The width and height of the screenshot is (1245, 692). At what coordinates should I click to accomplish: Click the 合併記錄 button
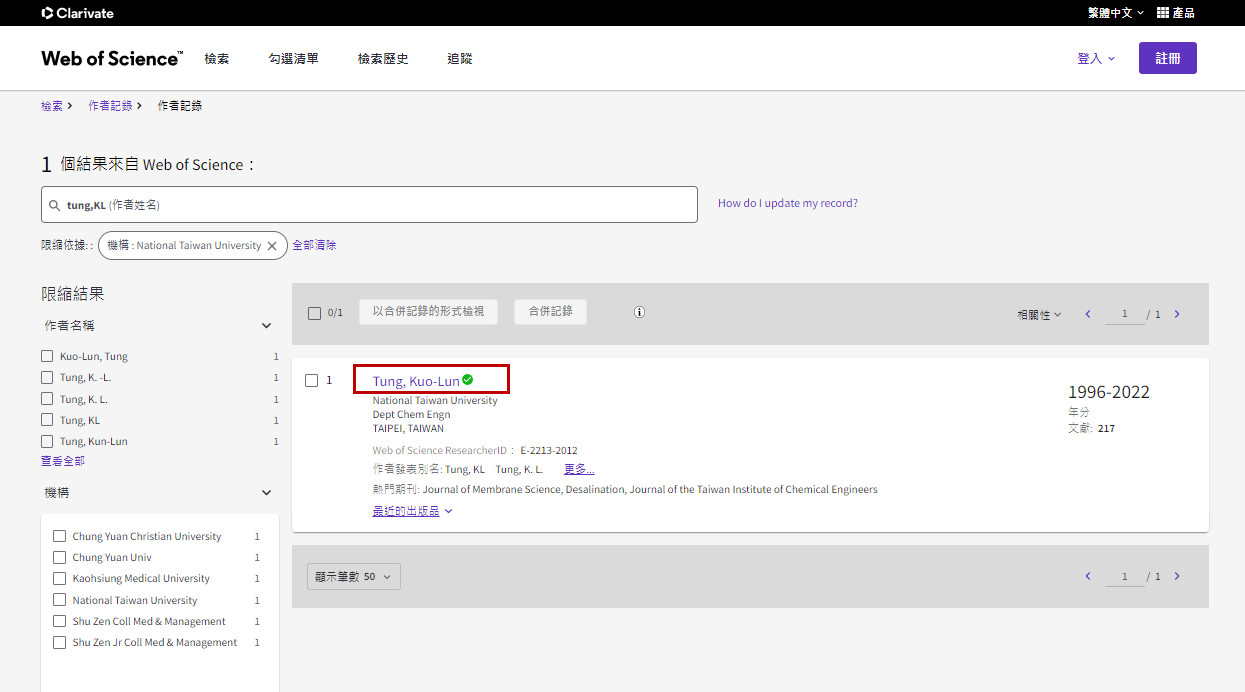click(550, 311)
